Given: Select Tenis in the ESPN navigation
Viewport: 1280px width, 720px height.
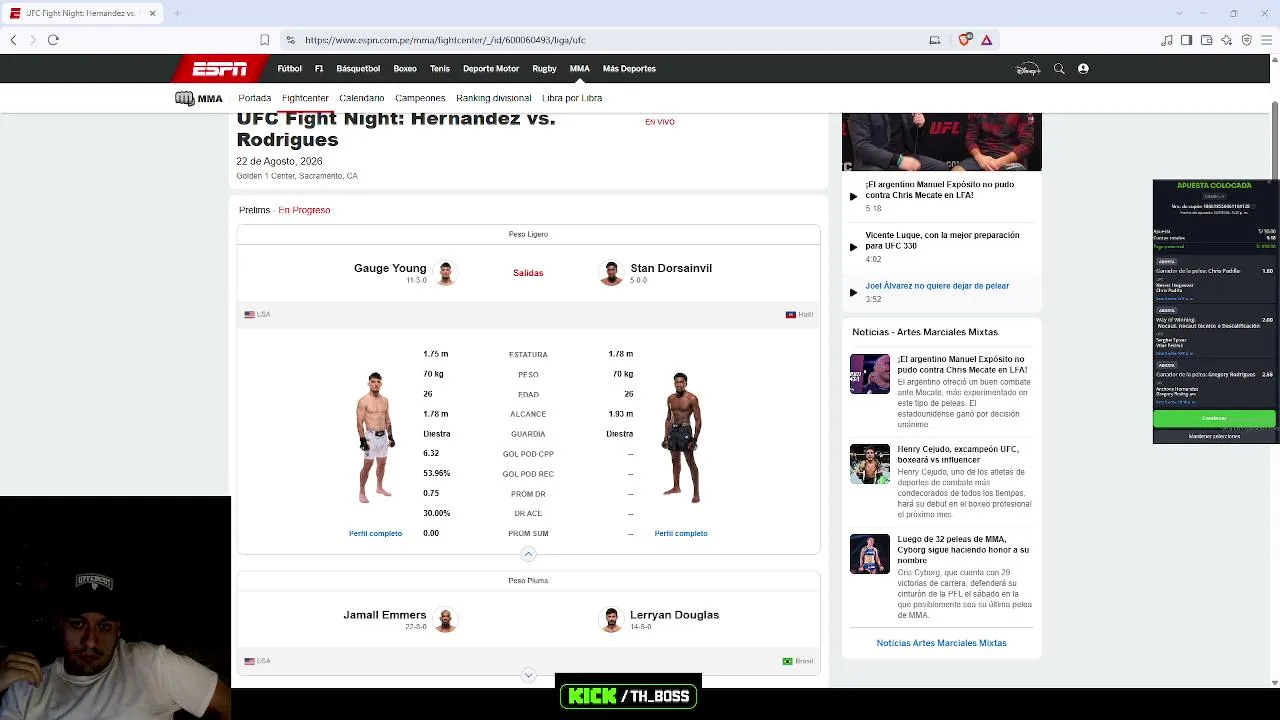Looking at the screenshot, I should 440,69.
